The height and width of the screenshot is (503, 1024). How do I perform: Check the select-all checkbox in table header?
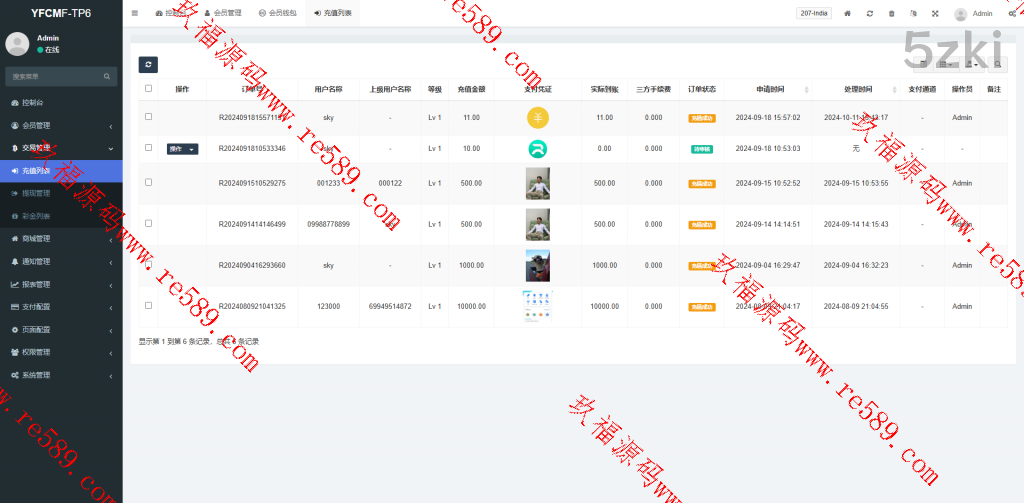(149, 88)
